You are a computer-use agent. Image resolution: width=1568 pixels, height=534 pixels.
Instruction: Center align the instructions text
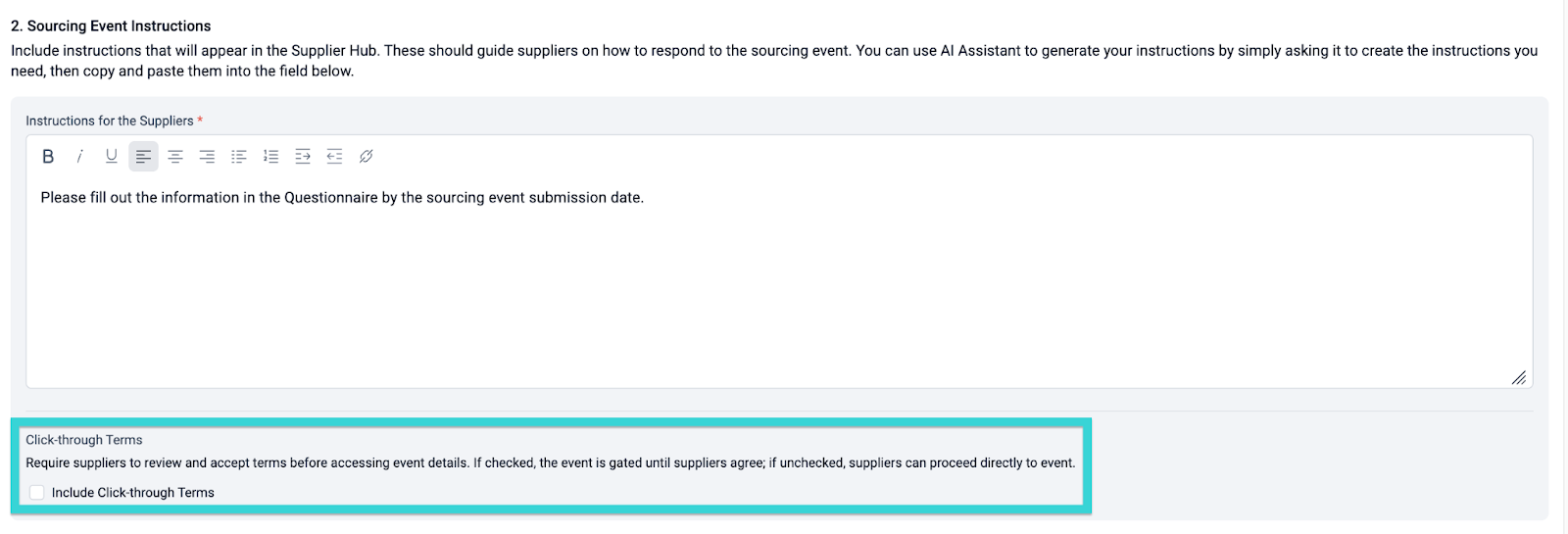pyautogui.click(x=175, y=157)
